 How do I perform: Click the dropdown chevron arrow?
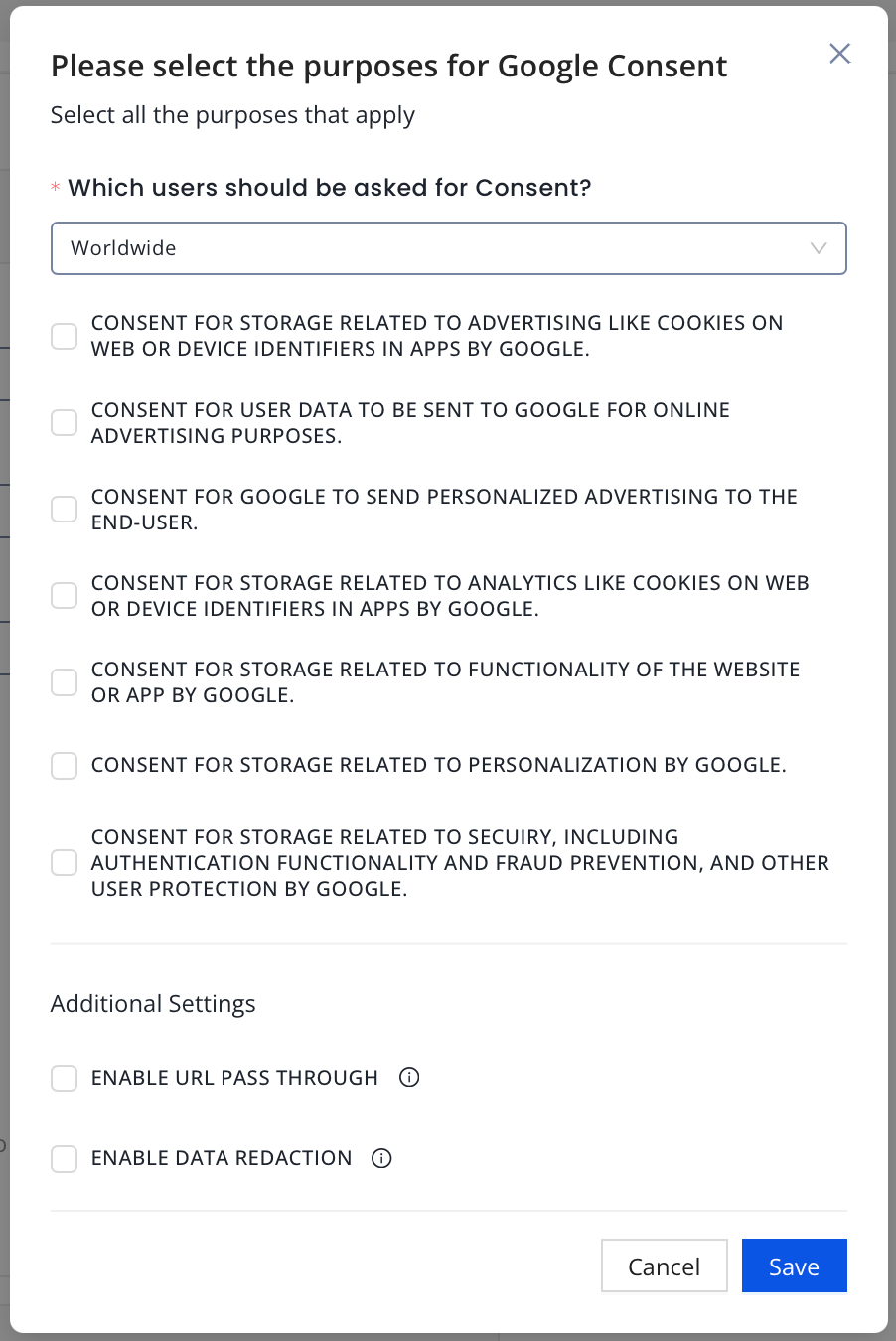[x=819, y=248]
